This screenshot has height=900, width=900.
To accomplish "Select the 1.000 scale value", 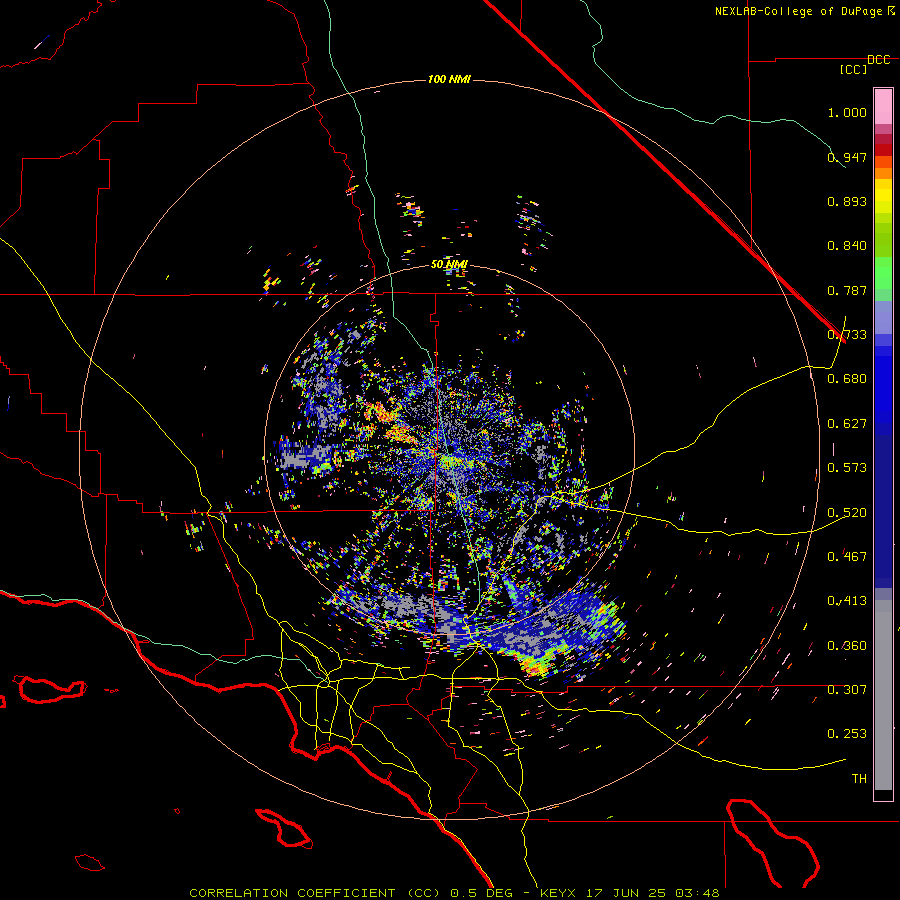I will 847,112.
